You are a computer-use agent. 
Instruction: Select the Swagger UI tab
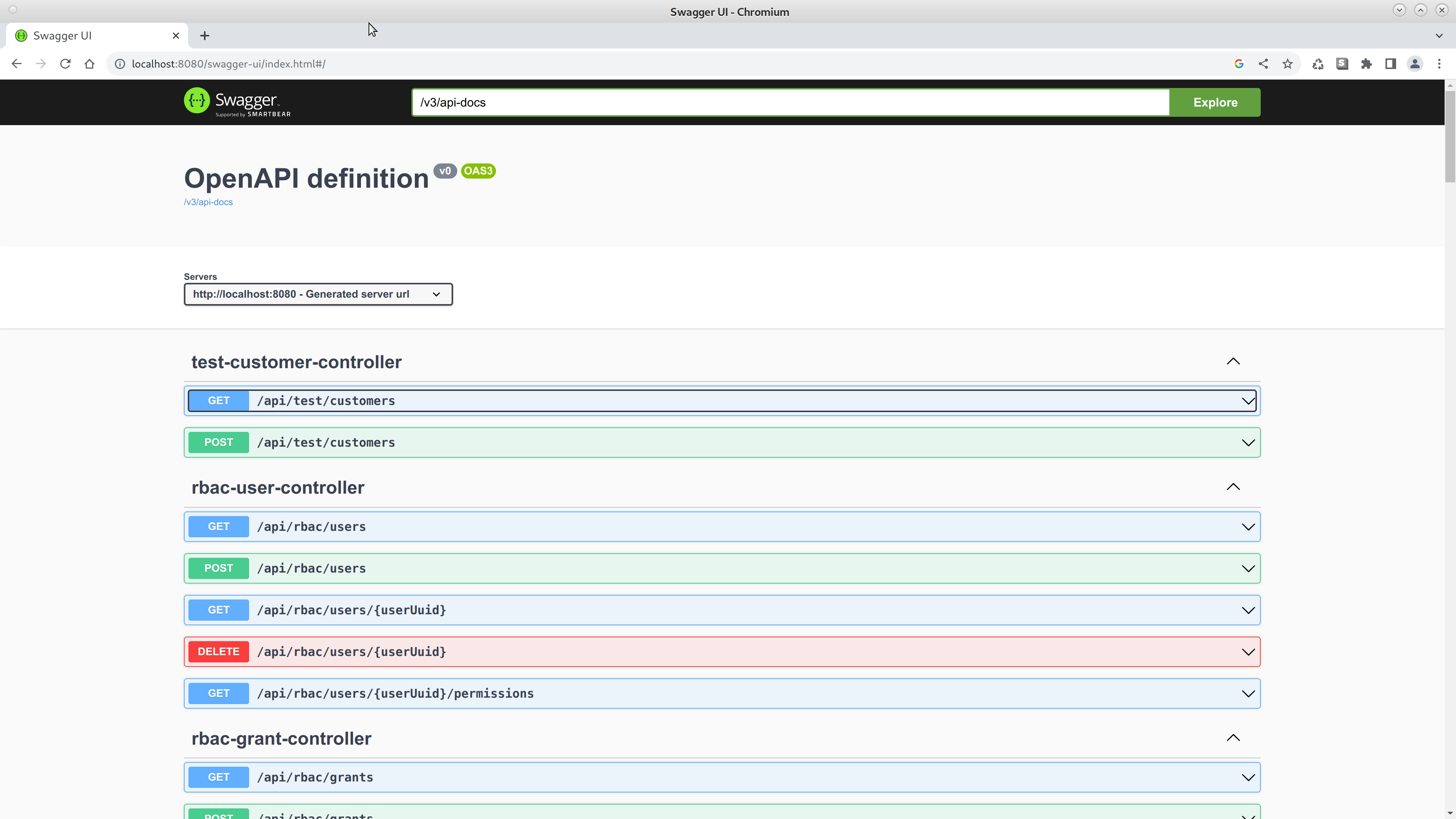[x=97, y=36]
